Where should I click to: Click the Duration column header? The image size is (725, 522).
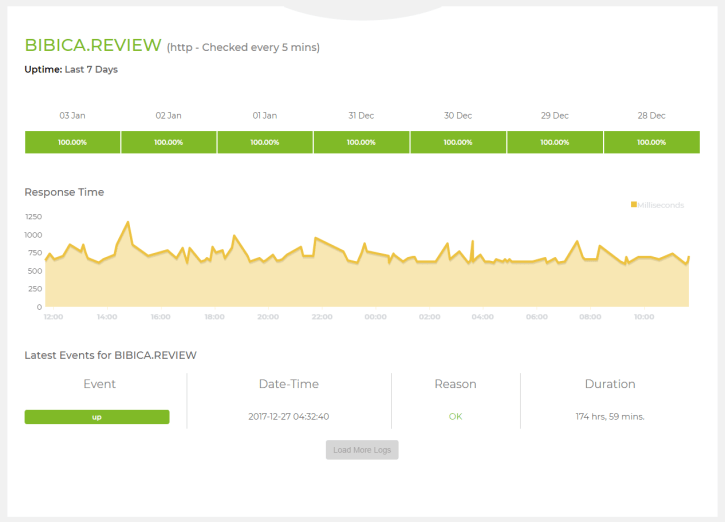[x=610, y=384]
